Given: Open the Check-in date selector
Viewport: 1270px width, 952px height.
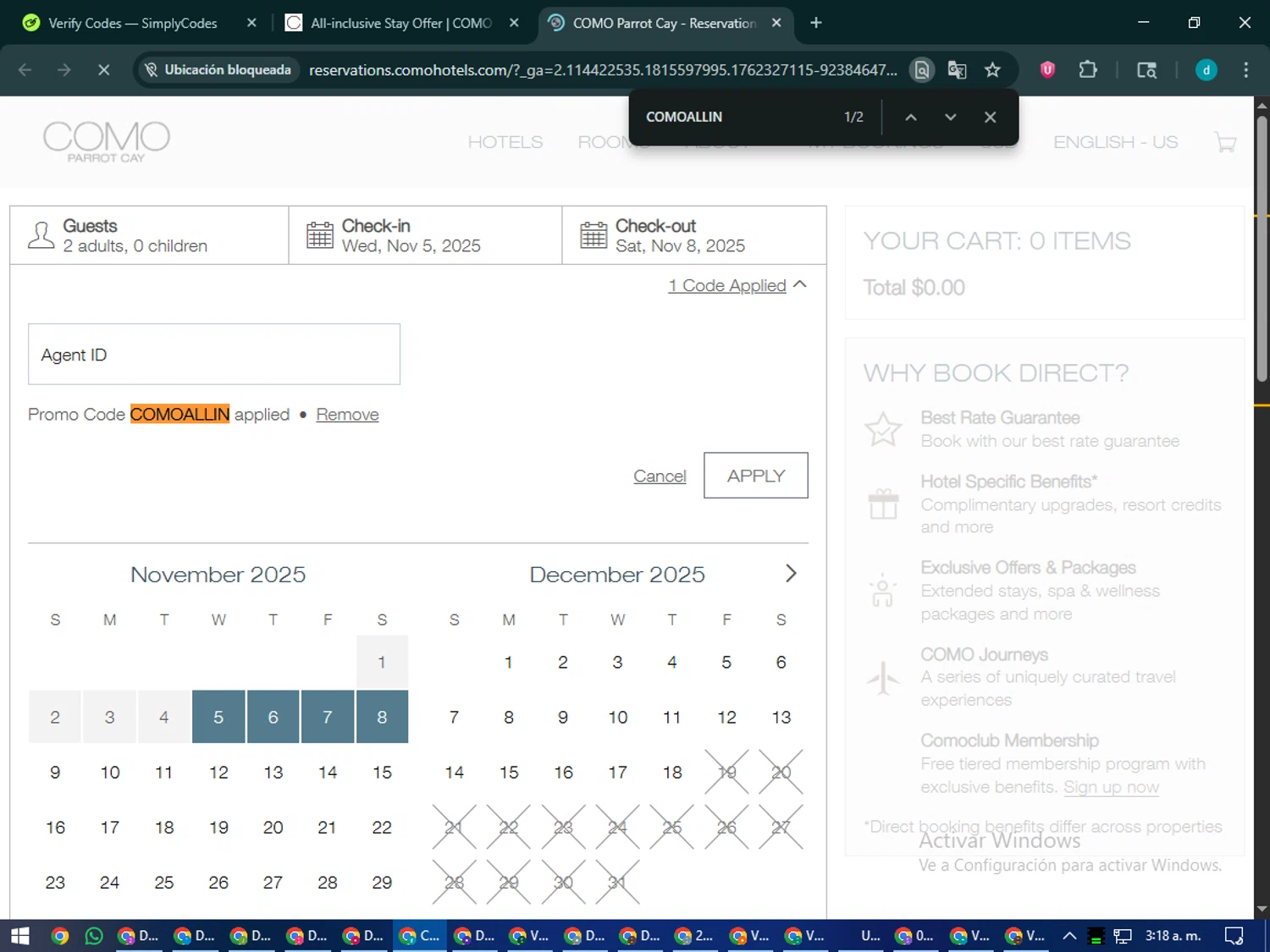Looking at the screenshot, I should click(425, 235).
